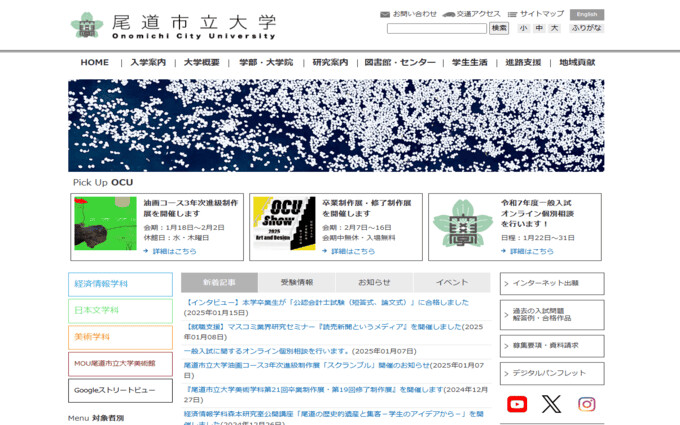Select the 新着記事 tab
The image size is (680, 425).
coord(219,282)
